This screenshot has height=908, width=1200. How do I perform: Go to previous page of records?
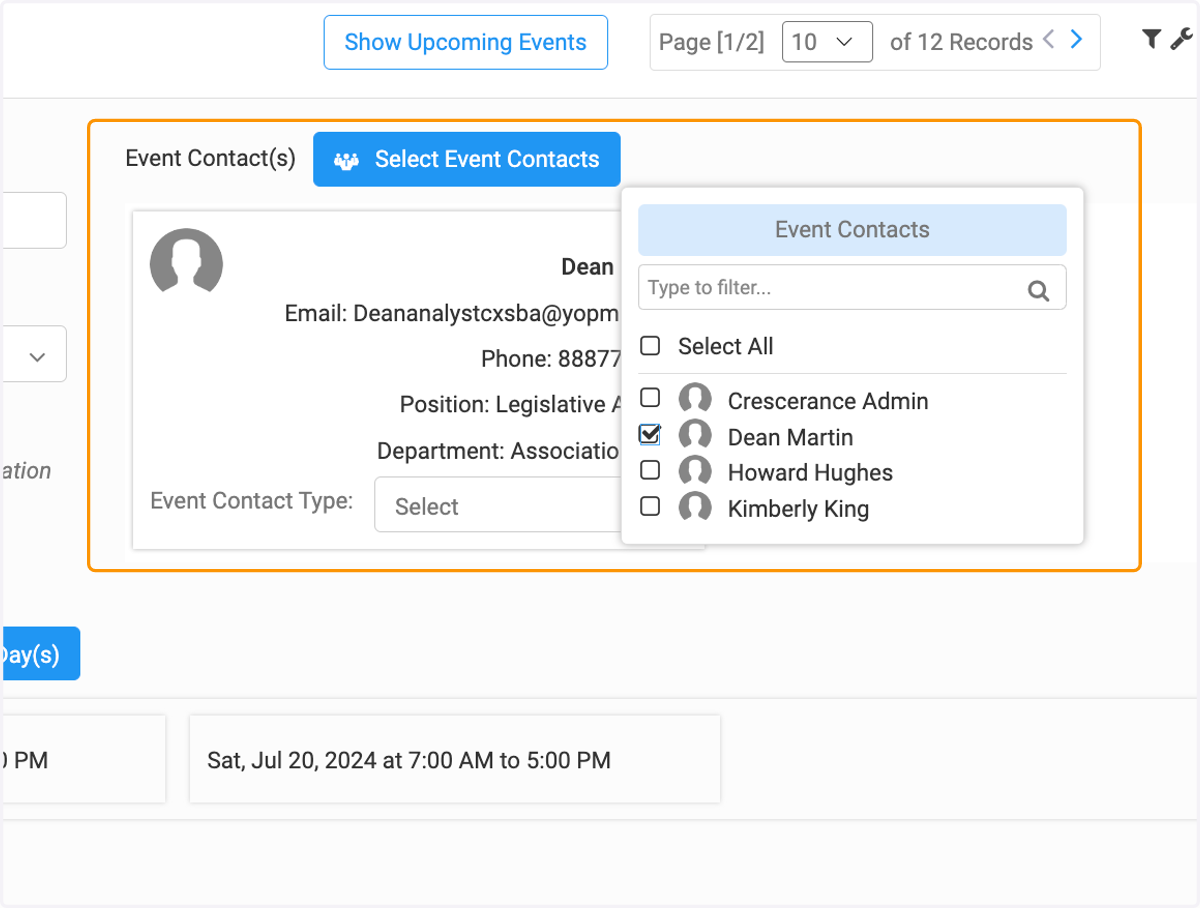(x=1048, y=39)
